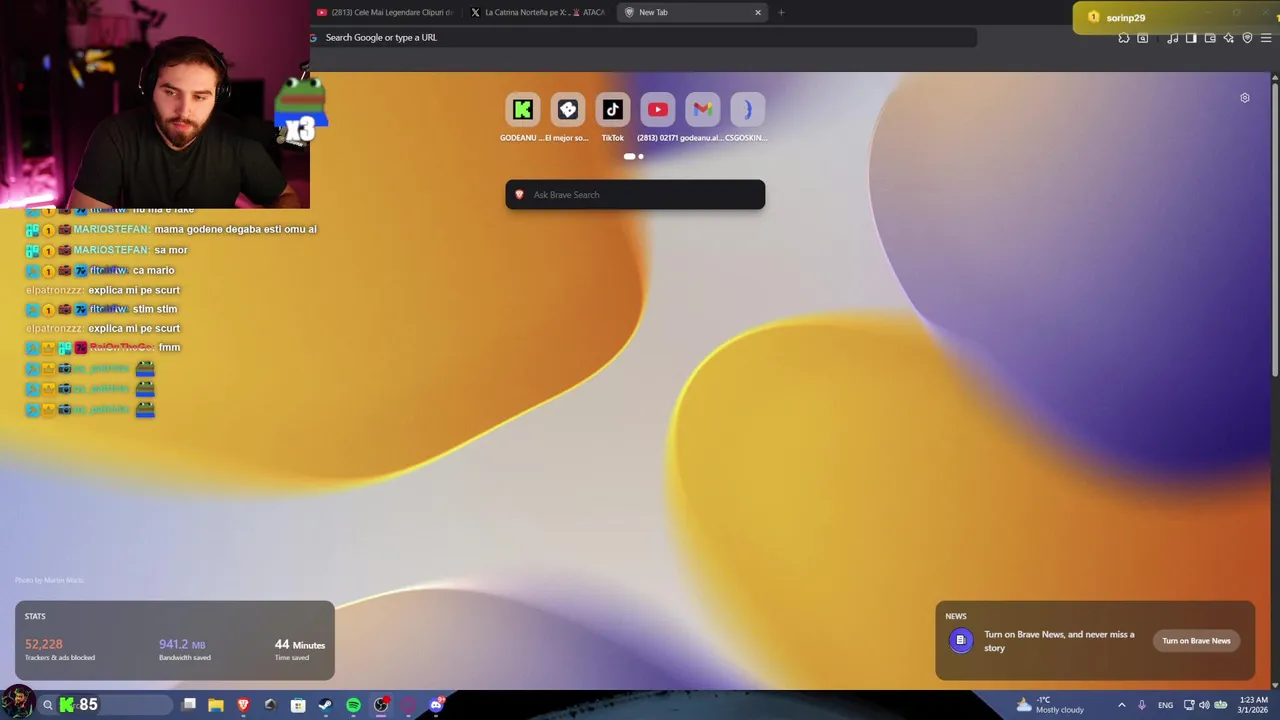
Task: Open Spotify from the taskbar
Action: click(353, 705)
